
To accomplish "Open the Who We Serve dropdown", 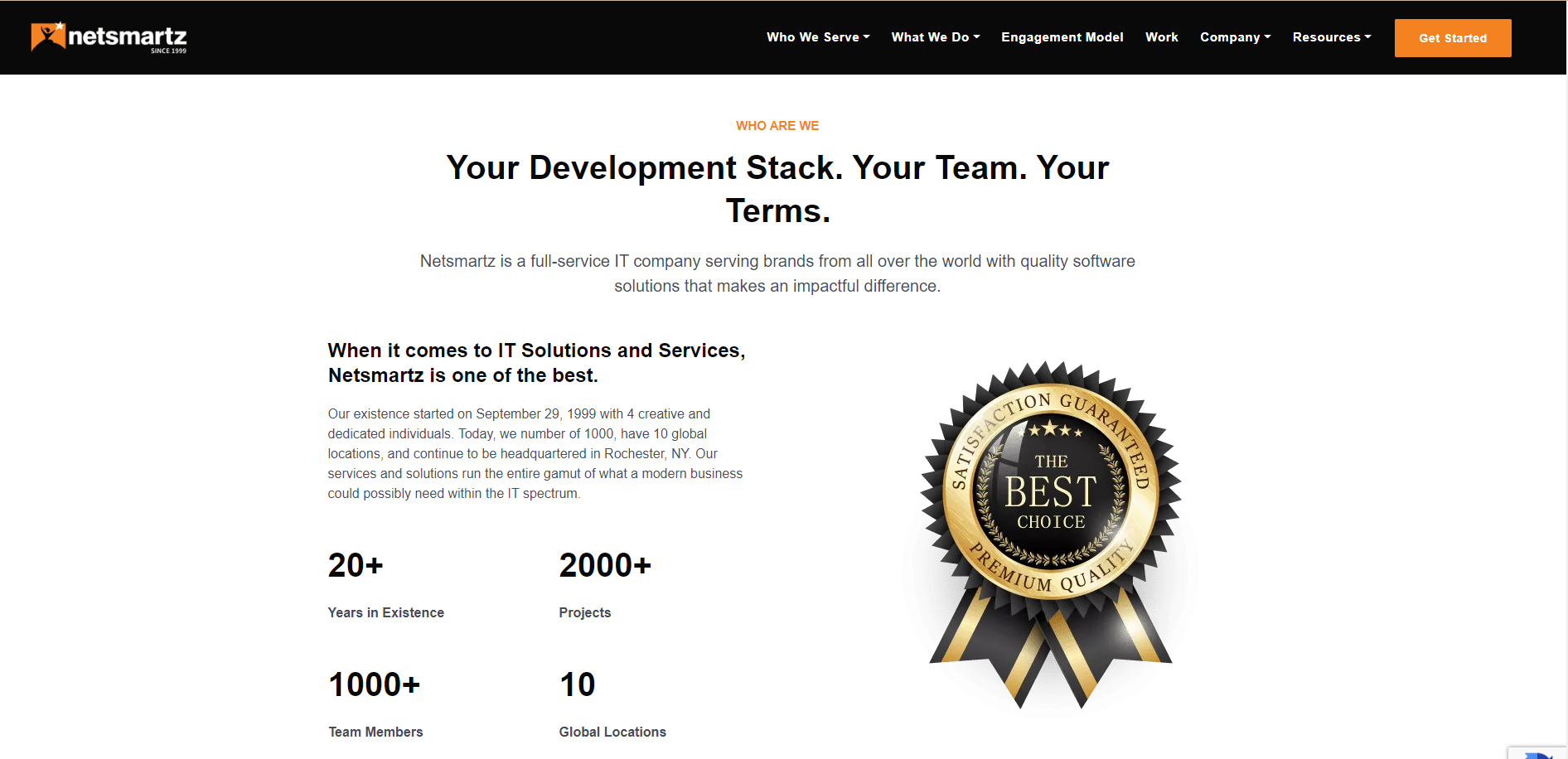I will (x=818, y=37).
